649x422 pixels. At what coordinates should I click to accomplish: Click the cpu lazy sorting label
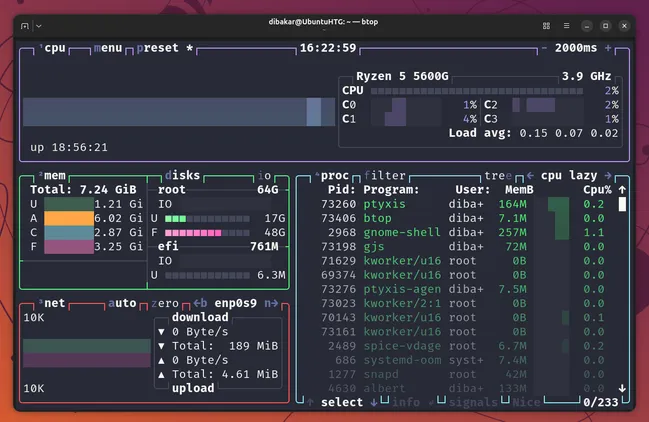pyautogui.click(x=569, y=175)
